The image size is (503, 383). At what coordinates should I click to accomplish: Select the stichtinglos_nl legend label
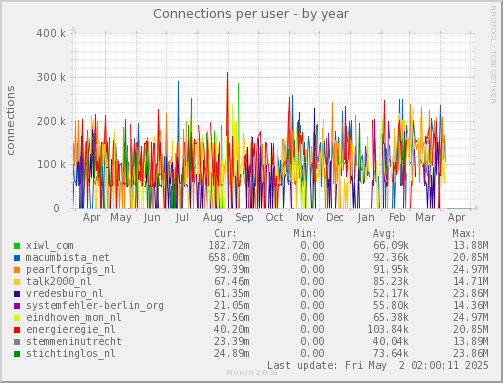tap(71, 354)
